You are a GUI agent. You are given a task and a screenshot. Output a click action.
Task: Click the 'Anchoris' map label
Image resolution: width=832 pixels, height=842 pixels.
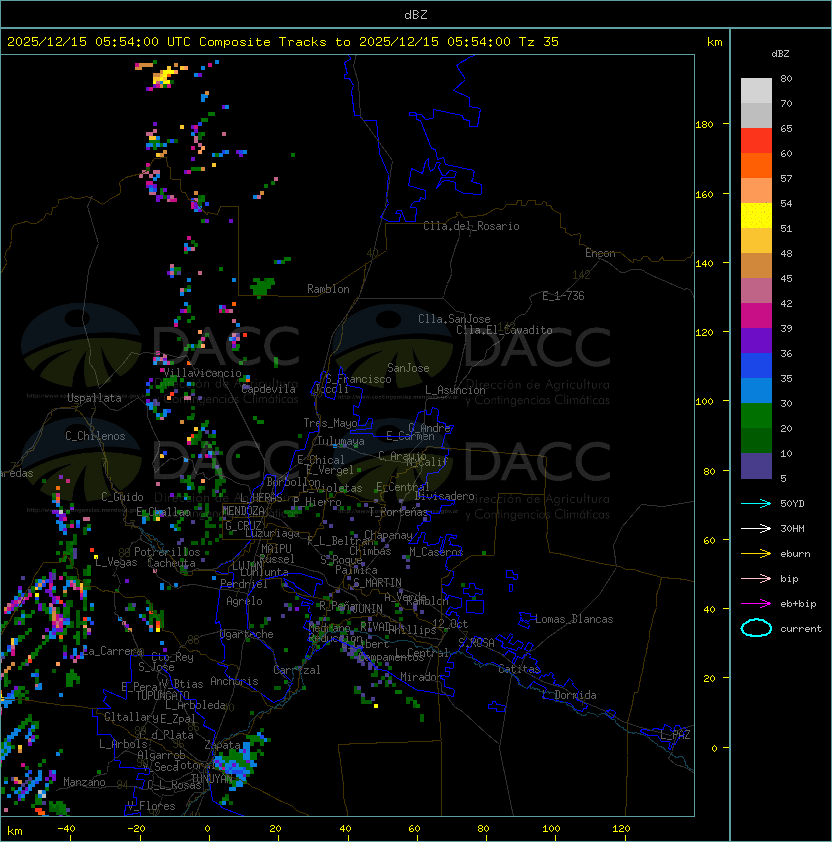click(234, 681)
